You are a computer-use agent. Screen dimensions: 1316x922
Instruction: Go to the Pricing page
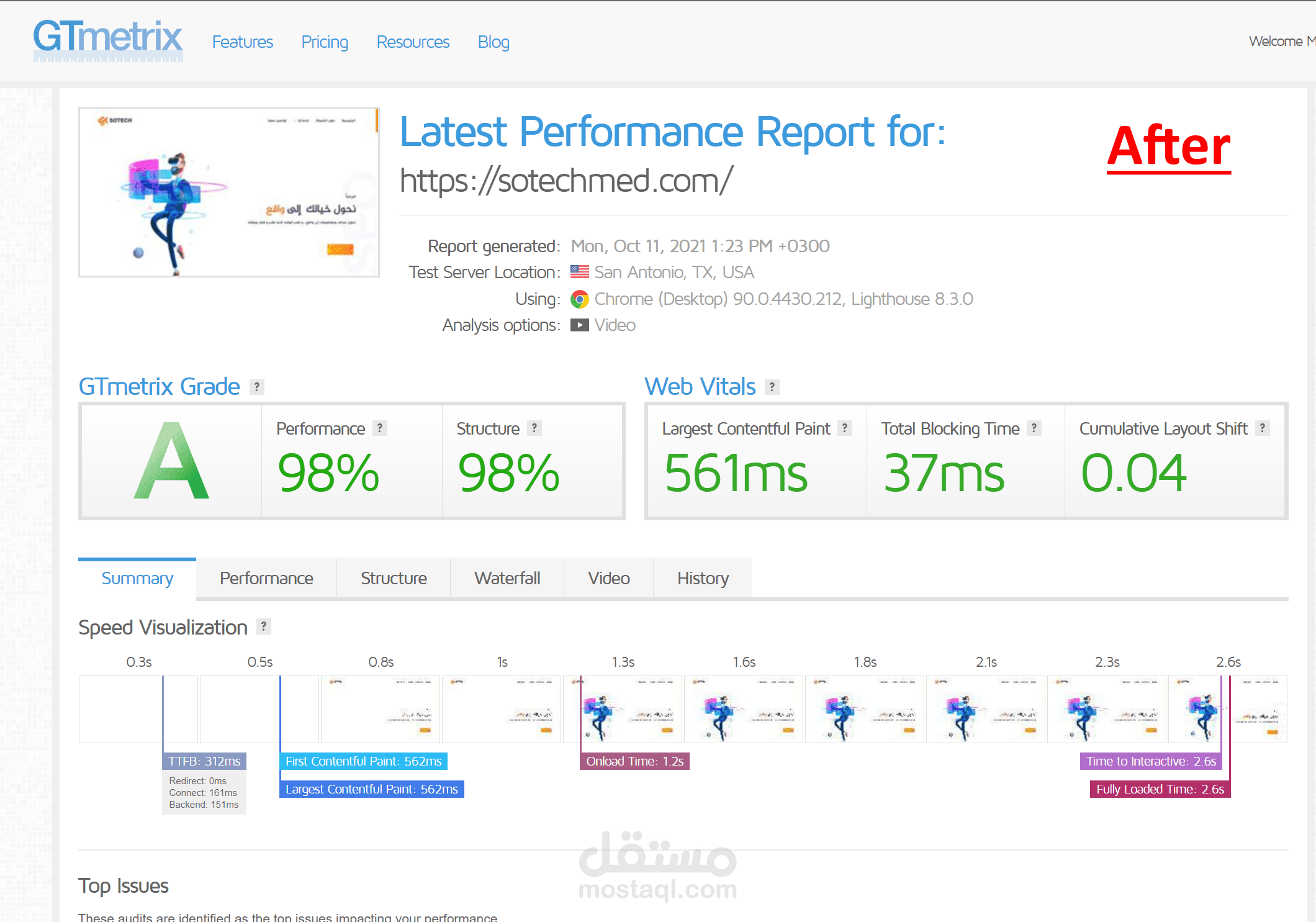pyautogui.click(x=325, y=42)
